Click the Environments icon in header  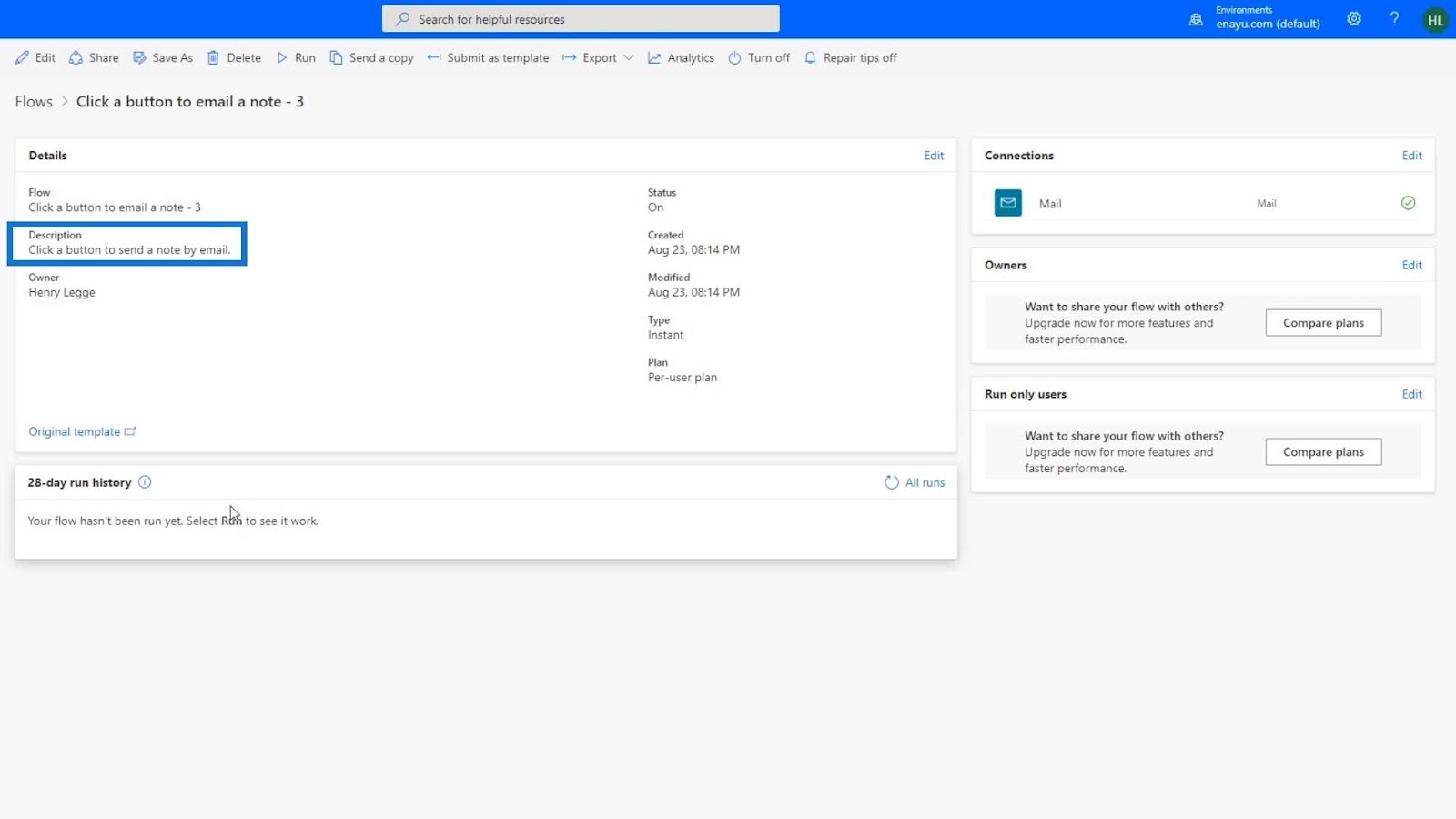[x=1196, y=19]
